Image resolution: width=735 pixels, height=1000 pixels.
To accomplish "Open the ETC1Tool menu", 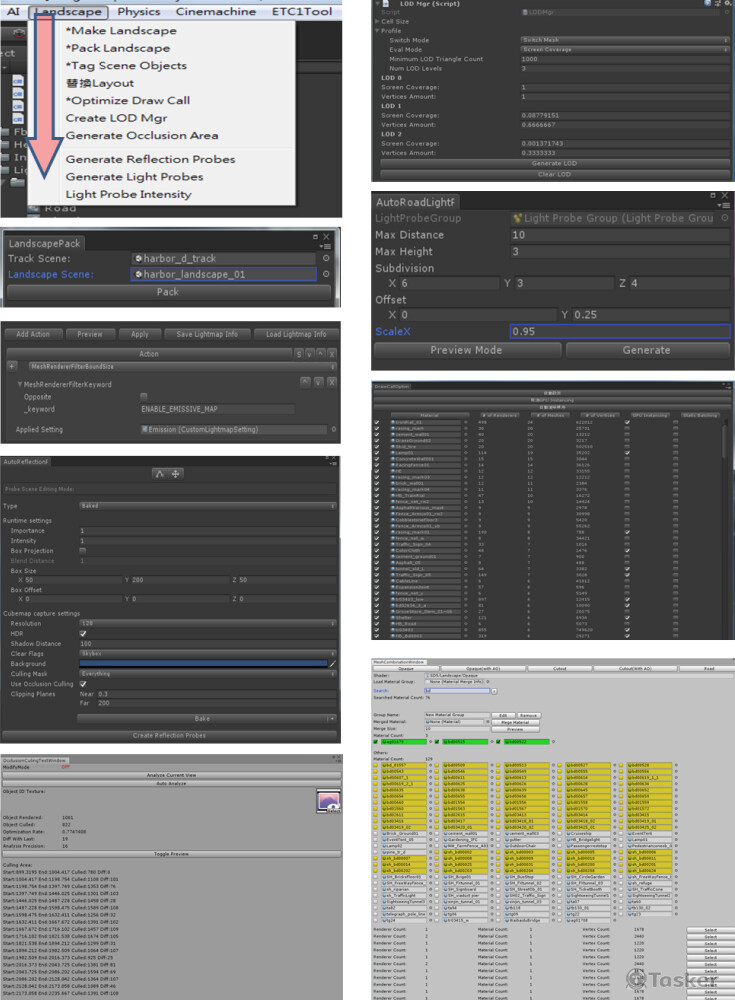I will point(302,11).
